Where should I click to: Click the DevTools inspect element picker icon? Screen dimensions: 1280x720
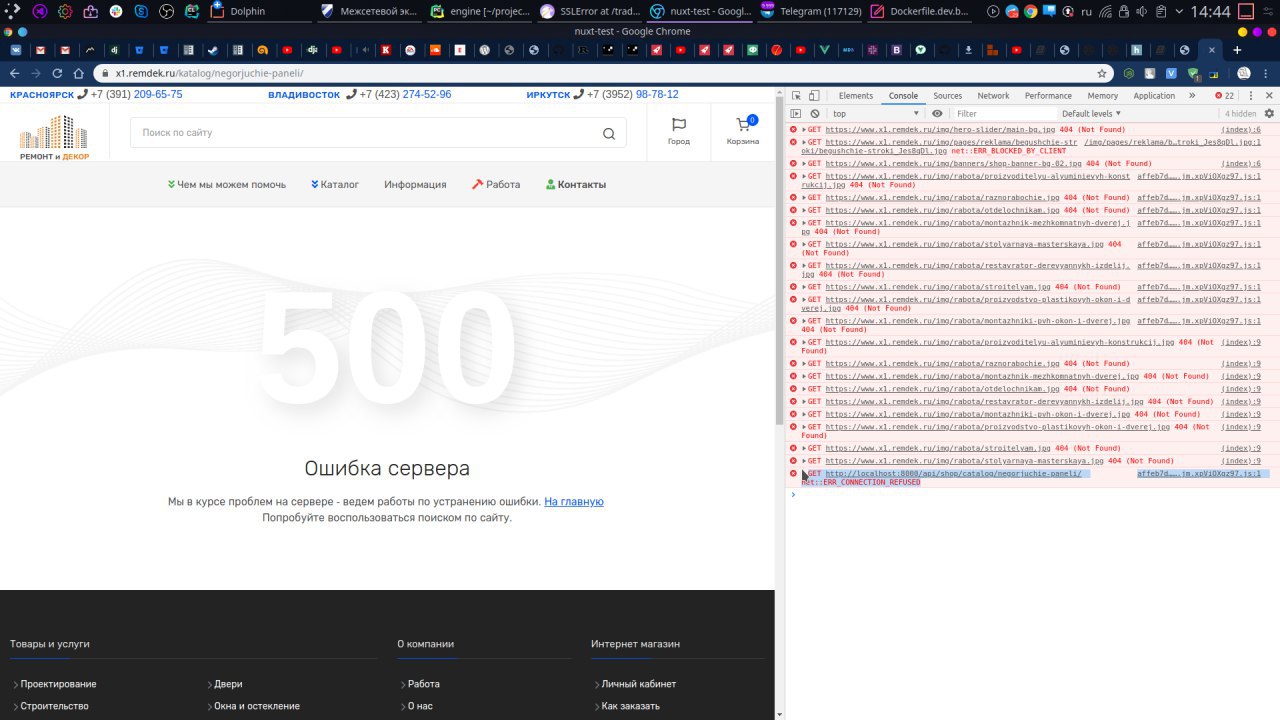click(796, 96)
